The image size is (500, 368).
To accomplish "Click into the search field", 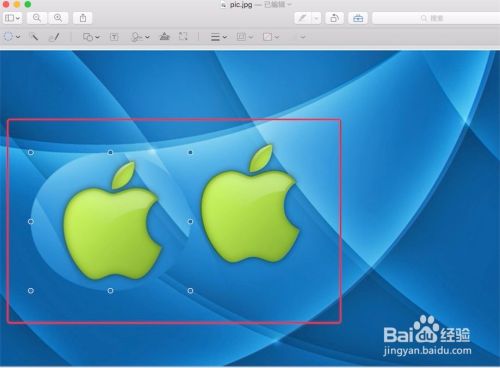I will click(436, 18).
